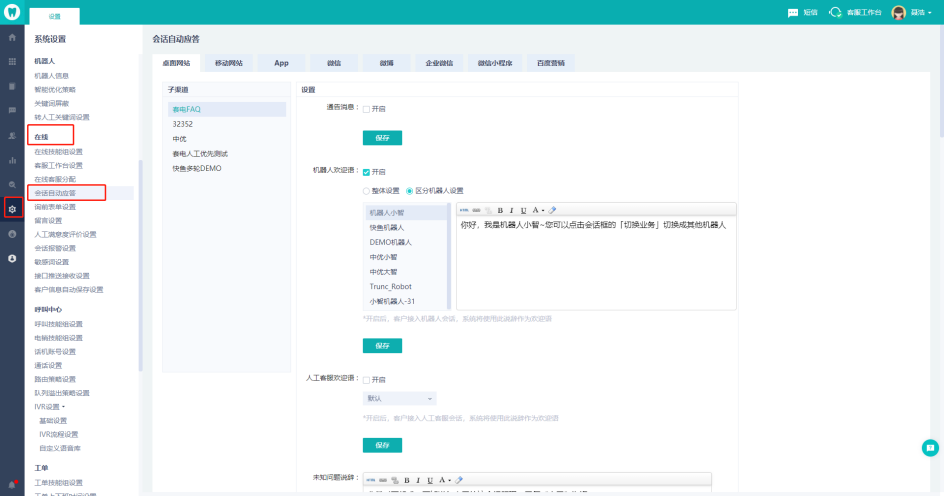
Task: Open the settings gear in left sidebar
Action: [x=12, y=208]
